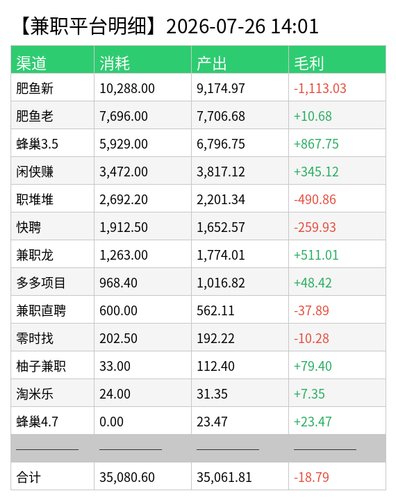Click the 渠道 column header
The width and height of the screenshot is (396, 500).
[31, 63]
